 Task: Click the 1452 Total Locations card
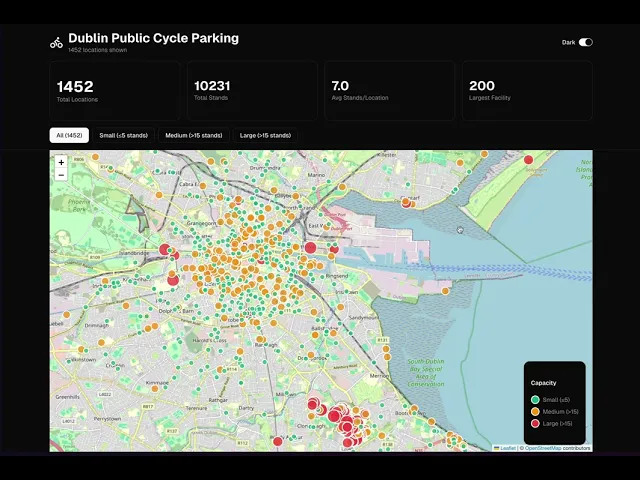tap(115, 91)
